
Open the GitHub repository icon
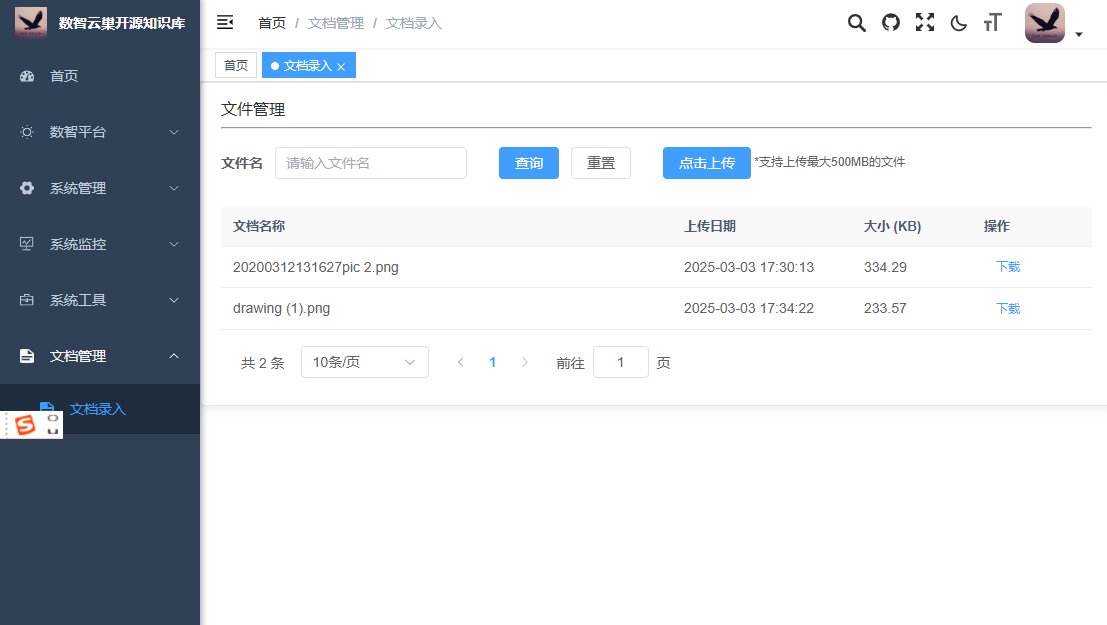pyautogui.click(x=890, y=23)
